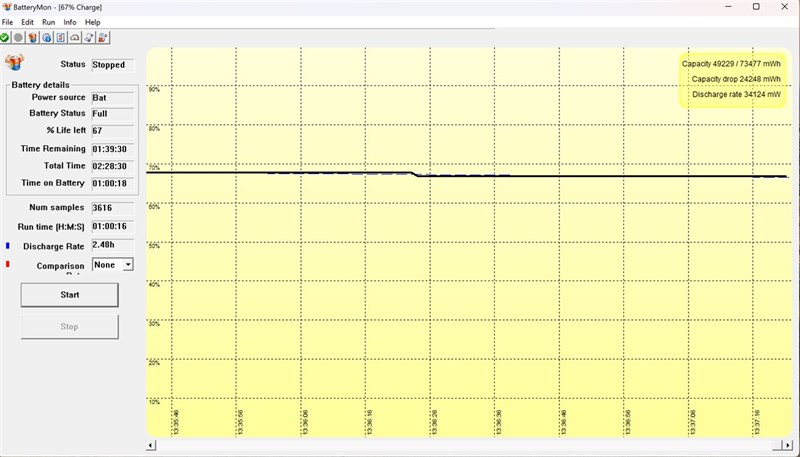Click the Discharge rate 34124 mW text

(736, 94)
